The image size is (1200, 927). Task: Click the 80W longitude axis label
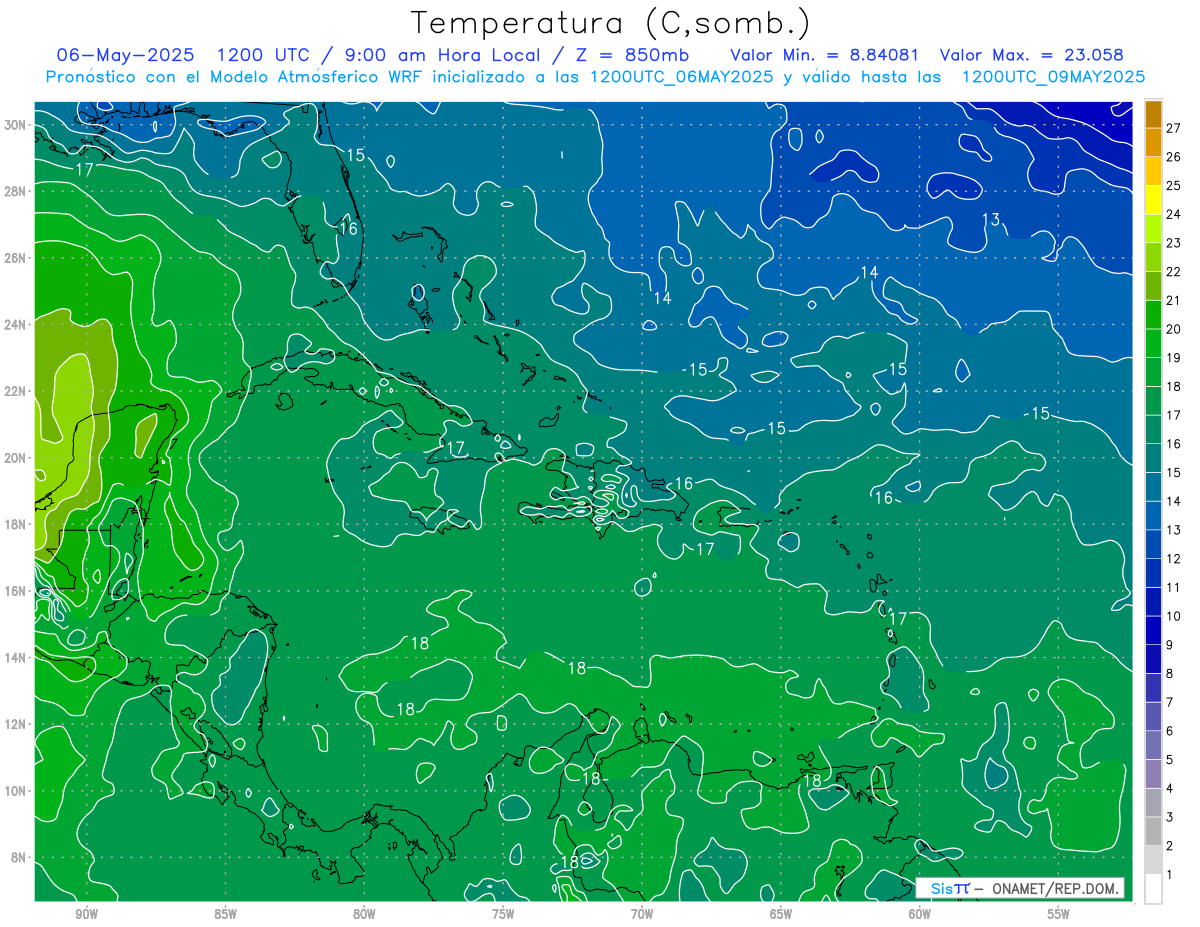point(364,915)
